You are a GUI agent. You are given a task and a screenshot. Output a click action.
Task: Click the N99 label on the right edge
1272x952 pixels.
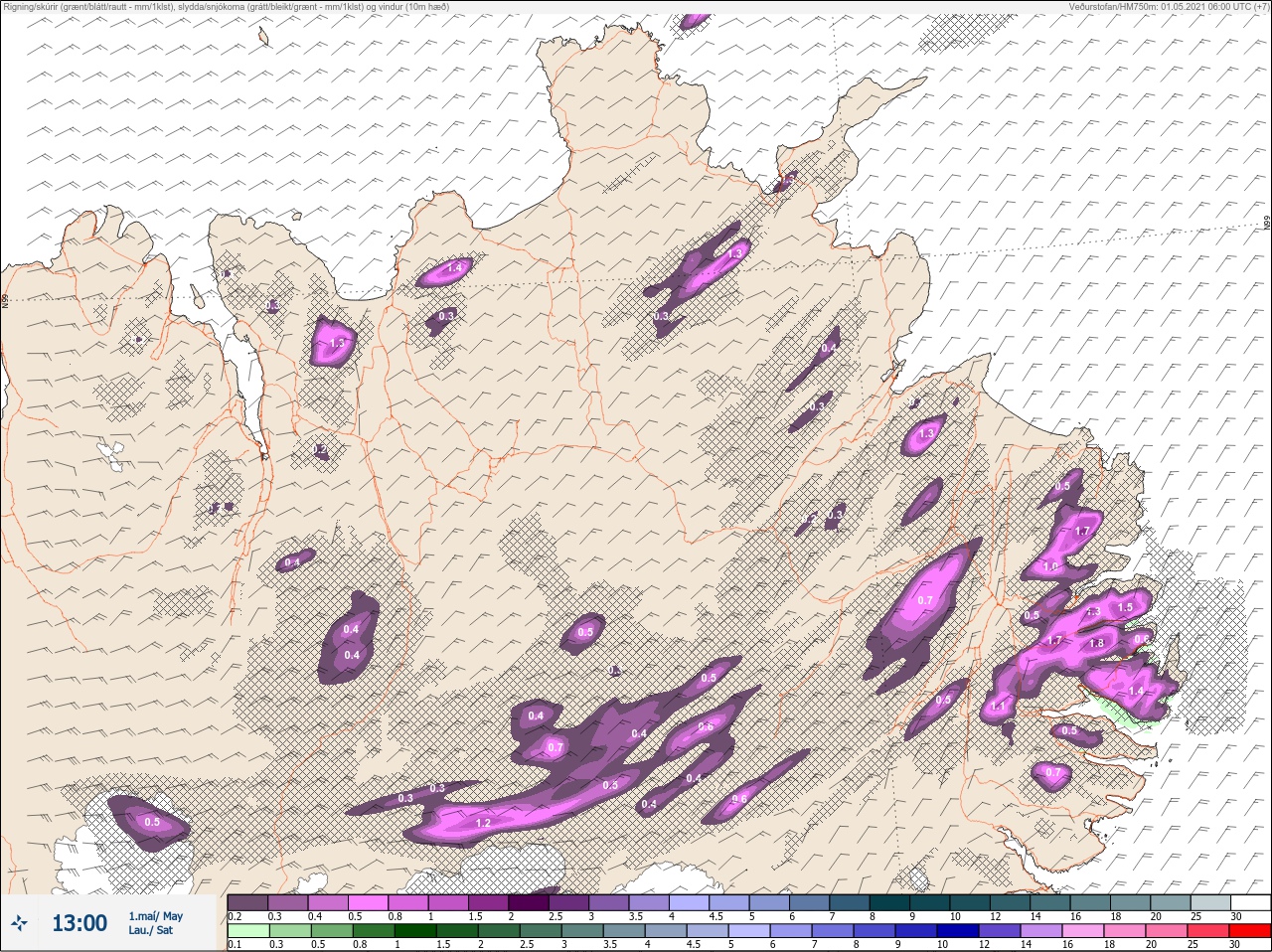[1267, 224]
